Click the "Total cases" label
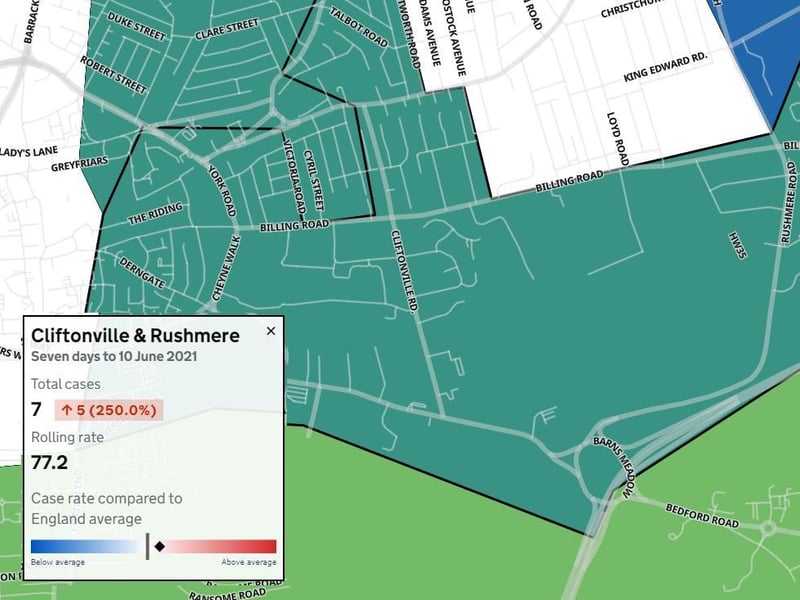800x600 pixels. pos(65,384)
